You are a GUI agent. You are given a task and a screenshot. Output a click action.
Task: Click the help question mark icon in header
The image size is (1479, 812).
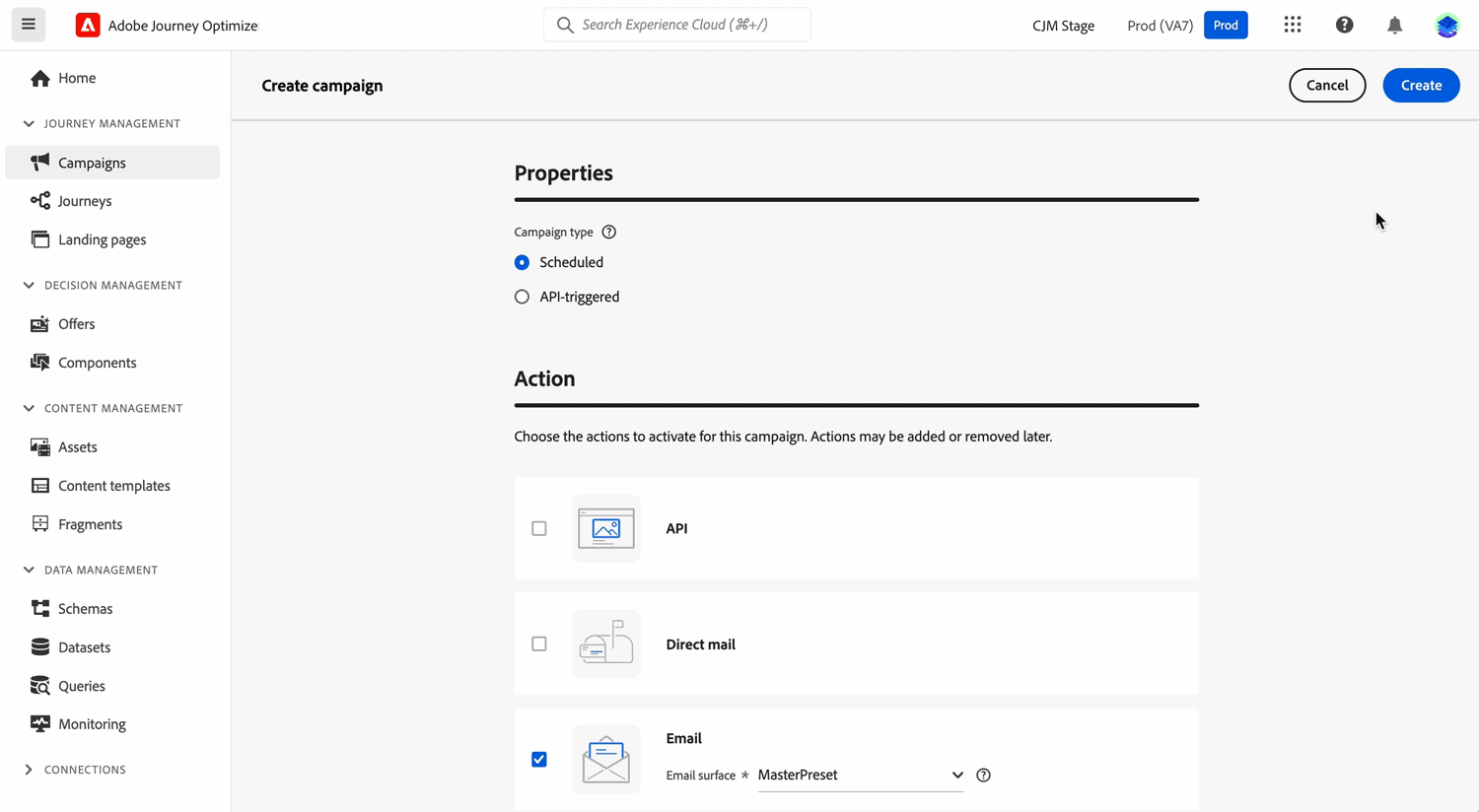1344,25
